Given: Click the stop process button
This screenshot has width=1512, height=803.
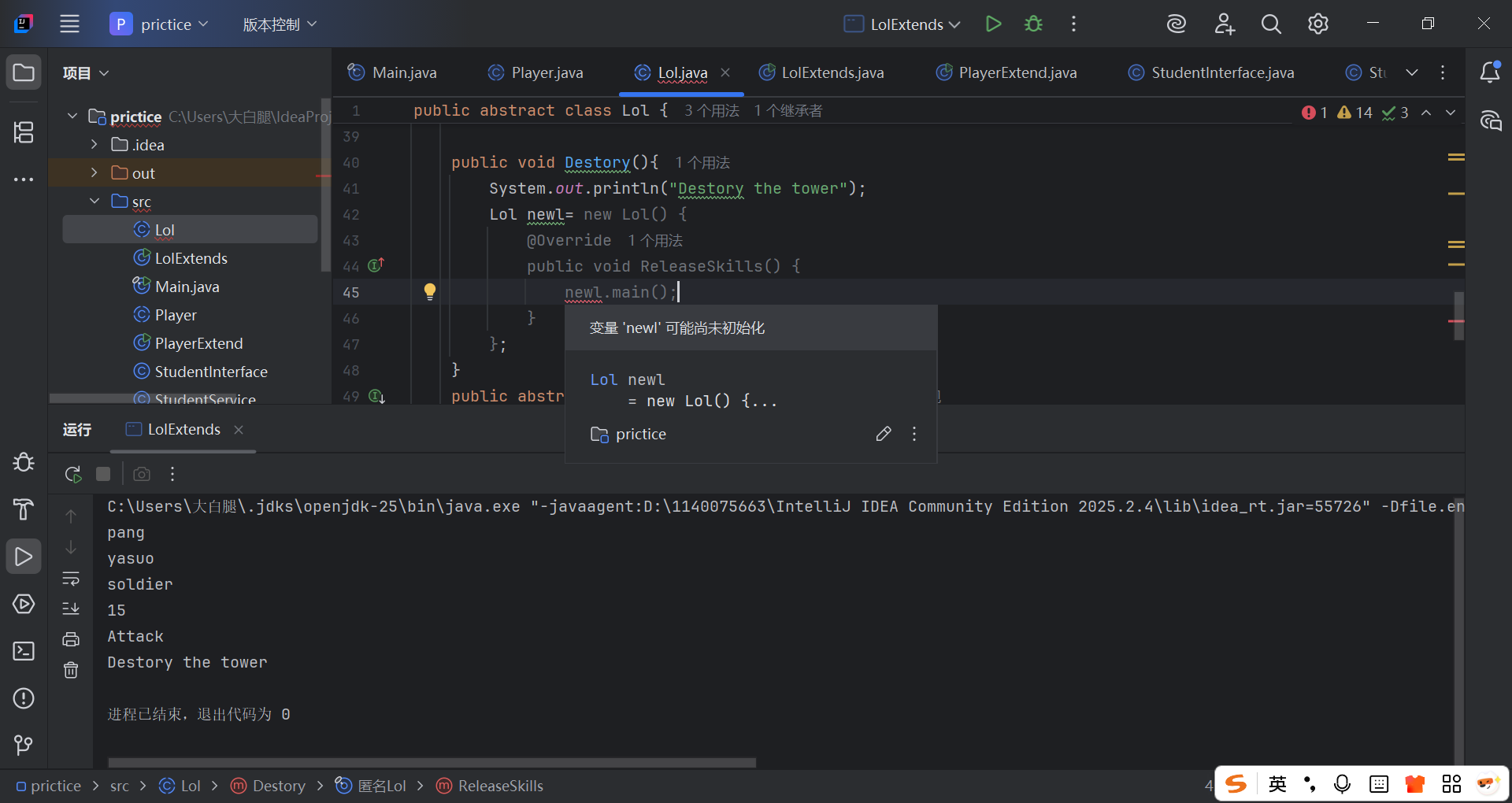Looking at the screenshot, I should coord(103,474).
